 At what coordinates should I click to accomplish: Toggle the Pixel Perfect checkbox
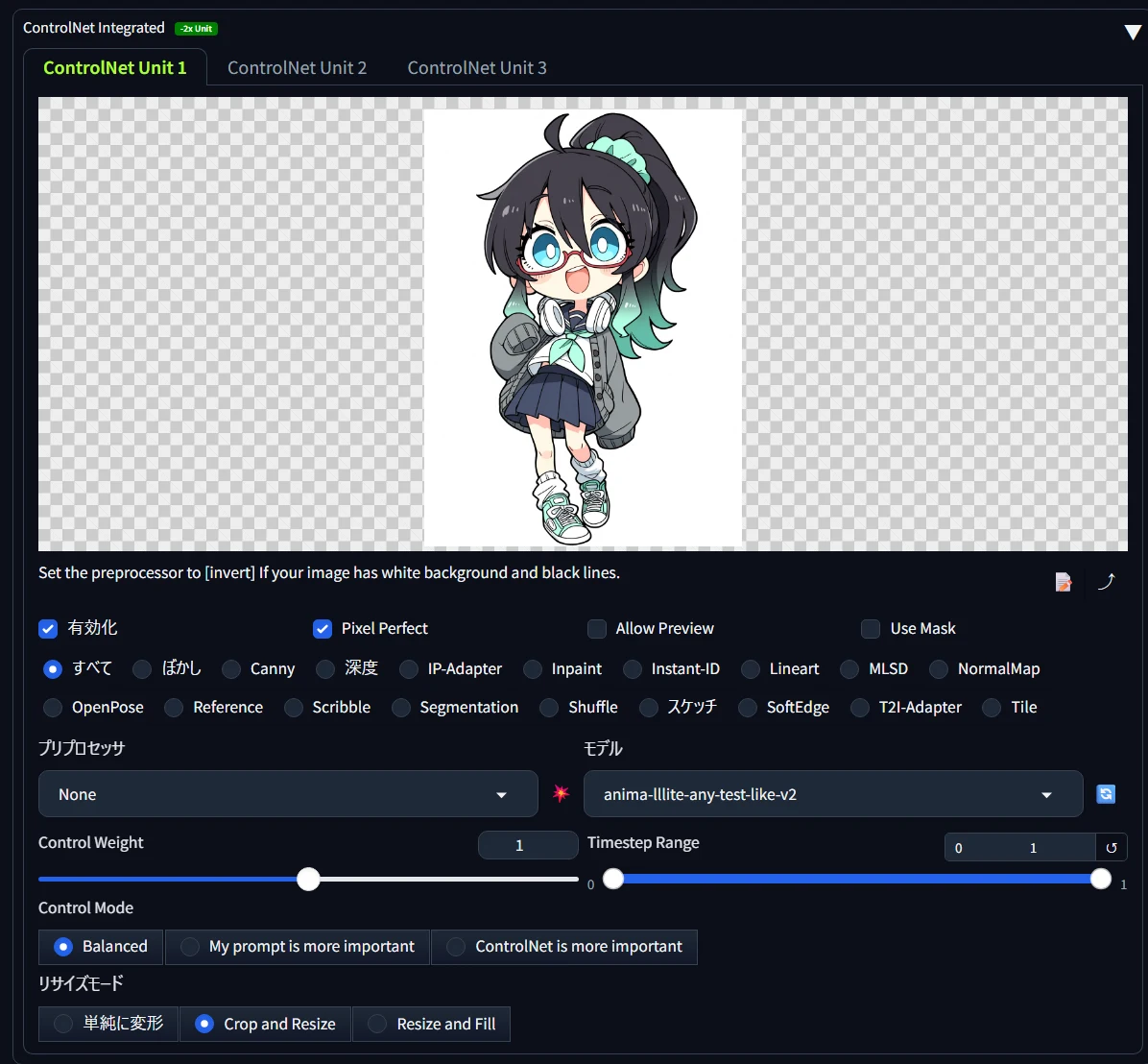[x=323, y=629]
